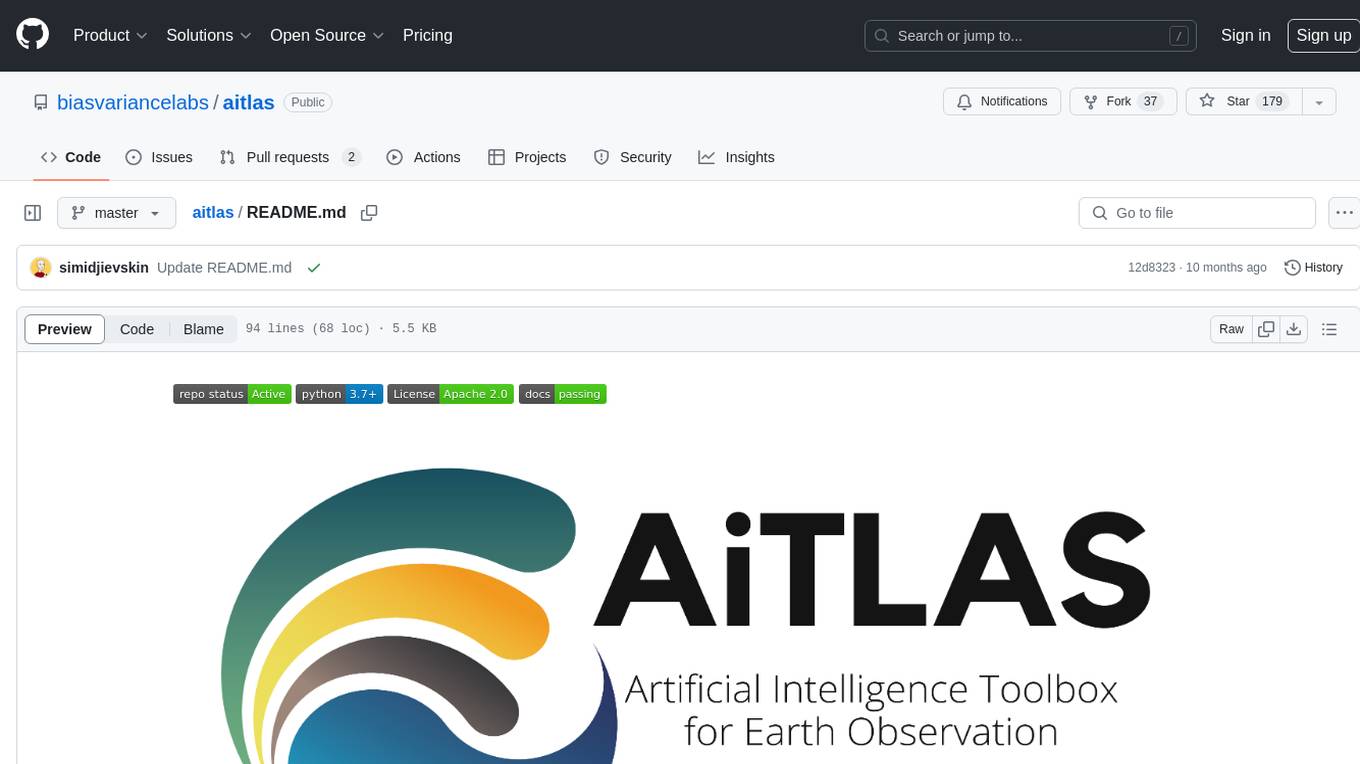The height and width of the screenshot is (764, 1360).
Task: Show commit check status checkmark
Action: (314, 268)
